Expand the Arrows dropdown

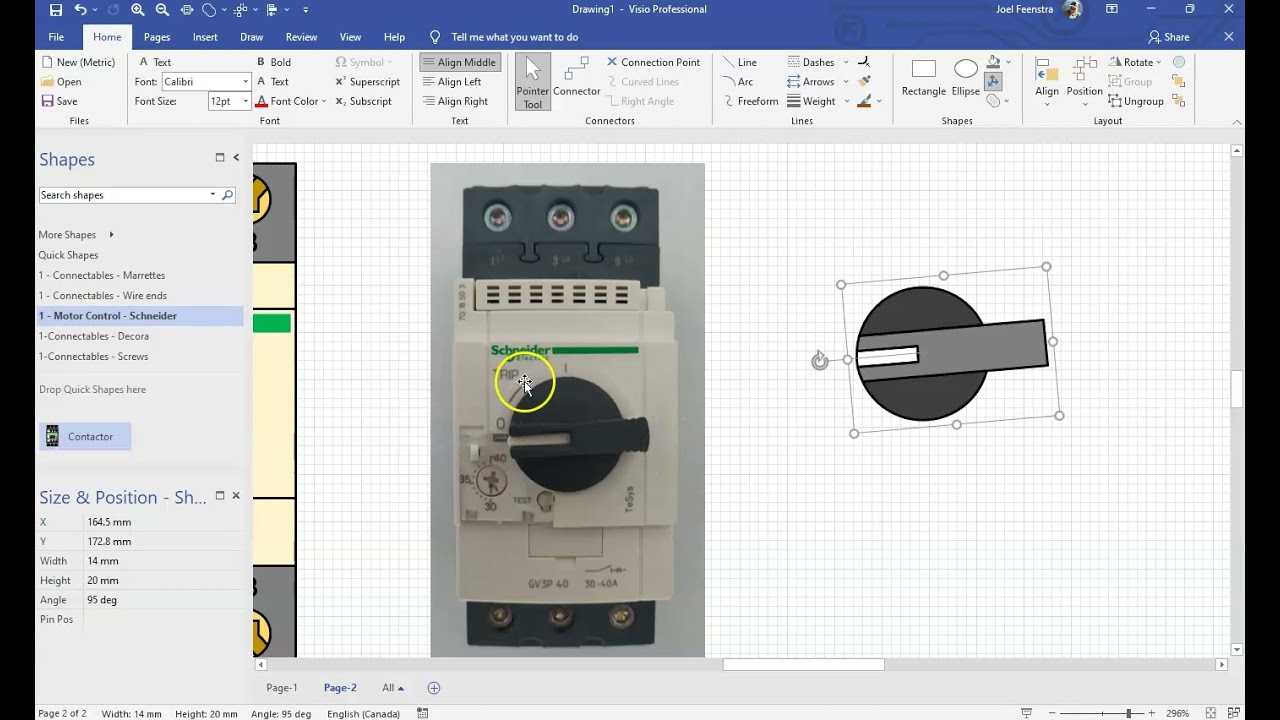coord(846,82)
